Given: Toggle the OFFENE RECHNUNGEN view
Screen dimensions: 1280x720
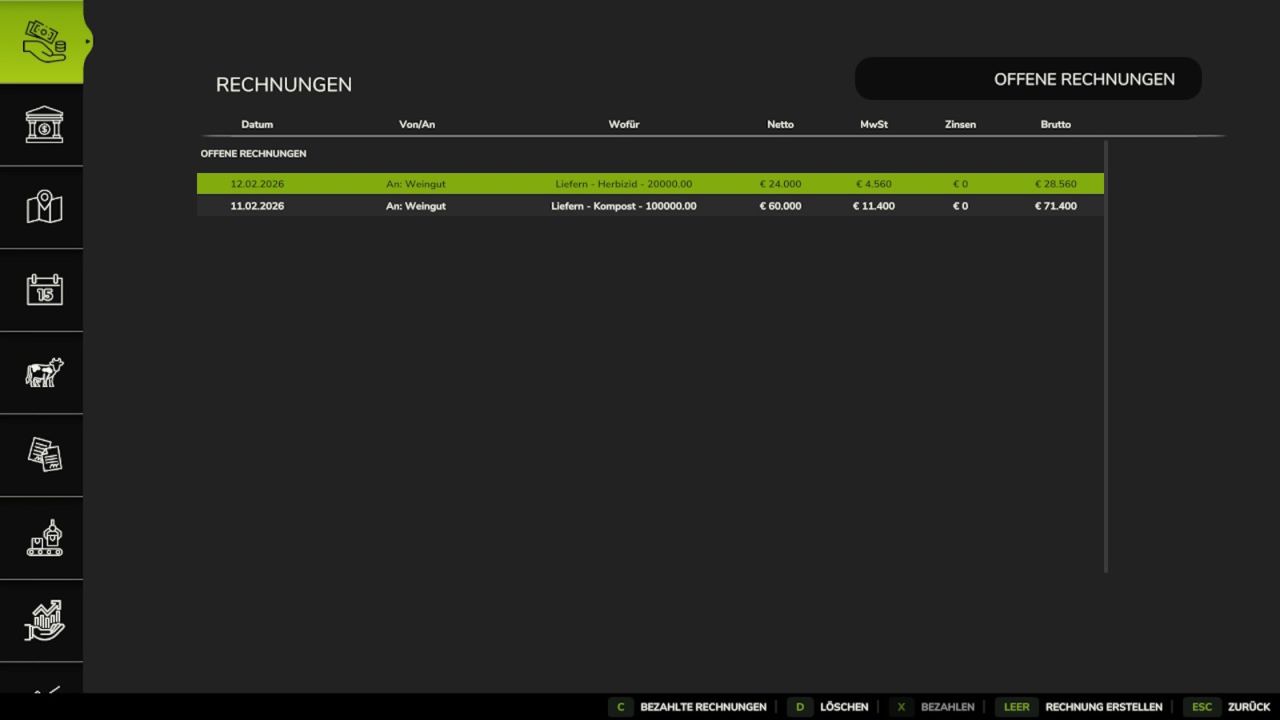Looking at the screenshot, I should tap(1028, 78).
